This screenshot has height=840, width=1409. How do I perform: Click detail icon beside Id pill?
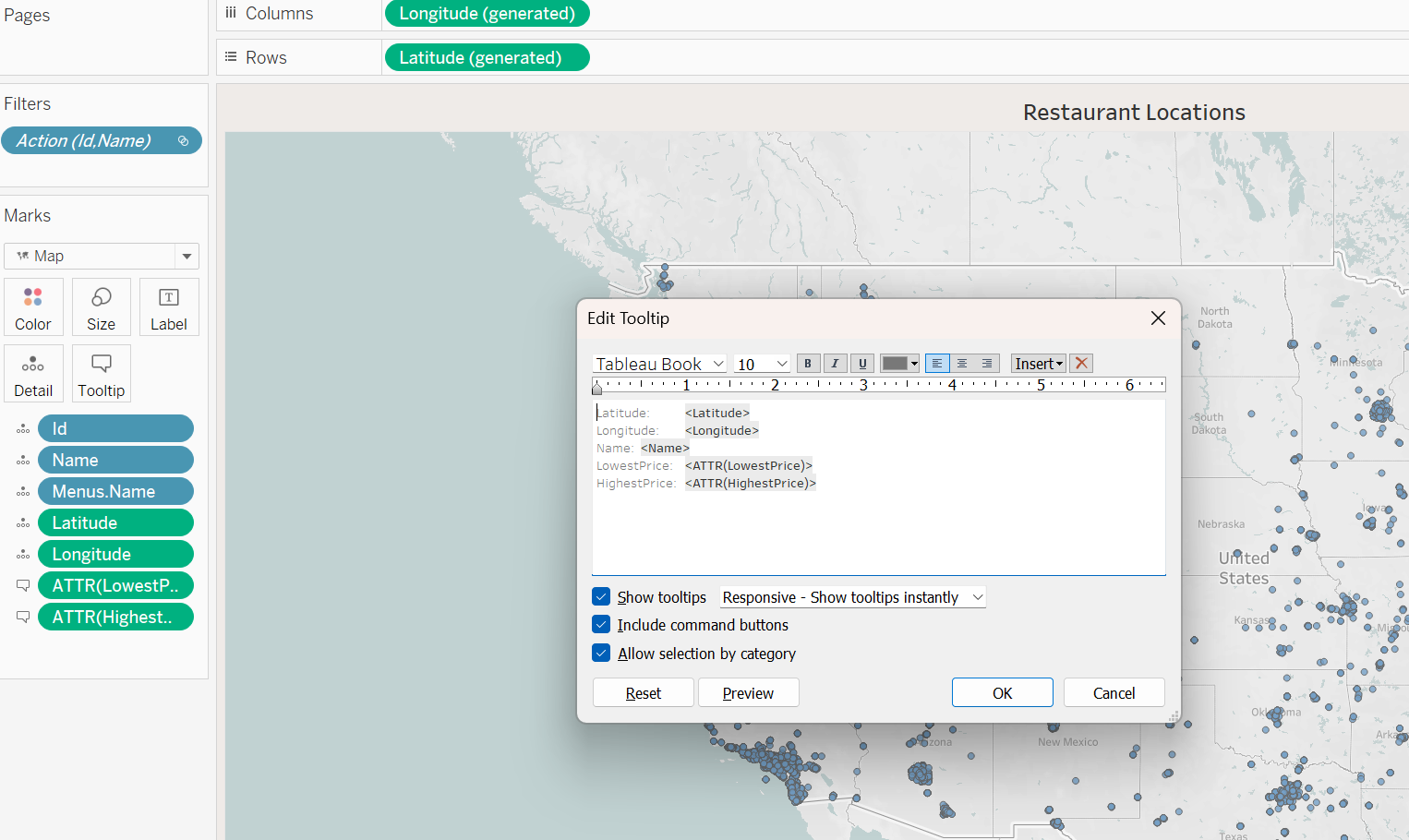tap(23, 429)
